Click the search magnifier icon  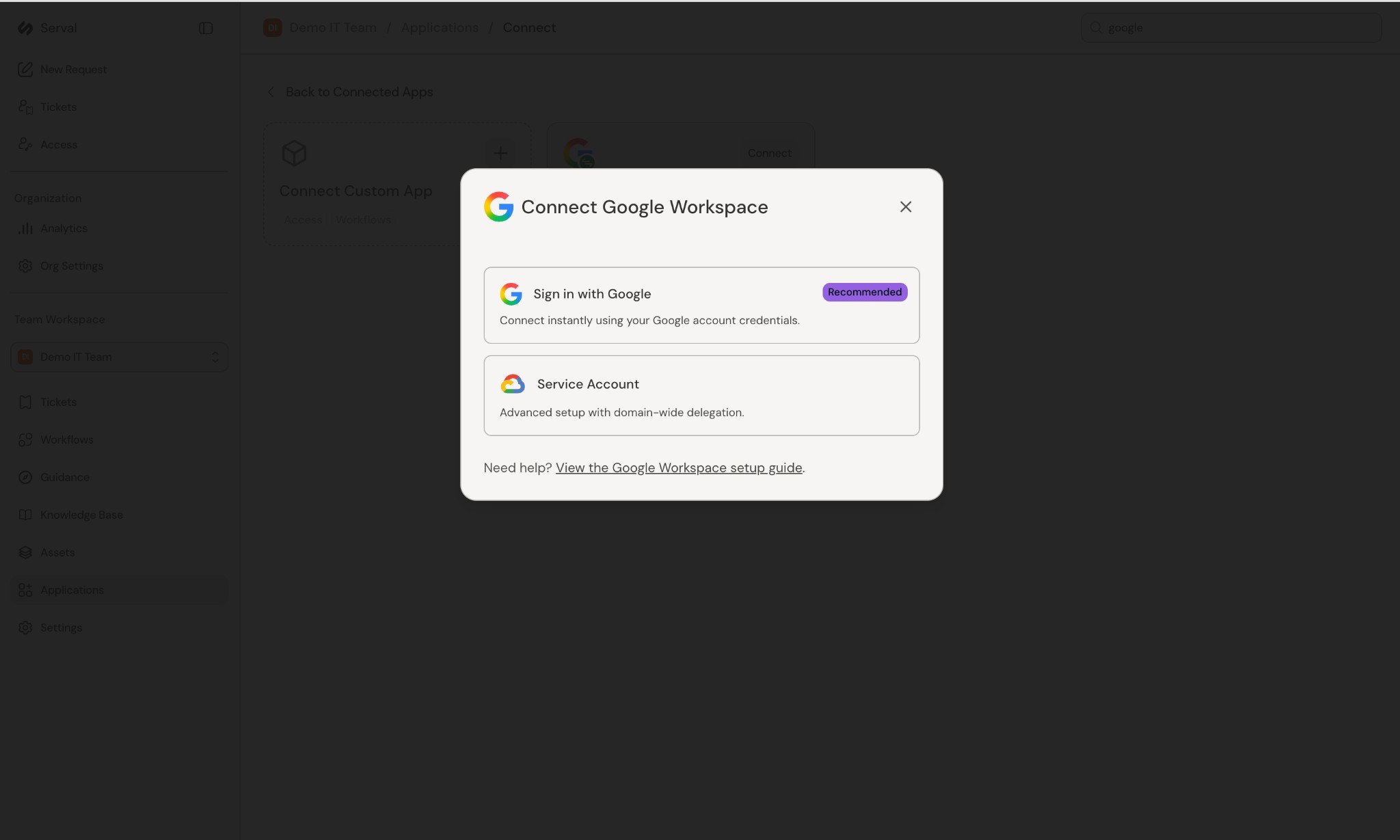click(1096, 27)
